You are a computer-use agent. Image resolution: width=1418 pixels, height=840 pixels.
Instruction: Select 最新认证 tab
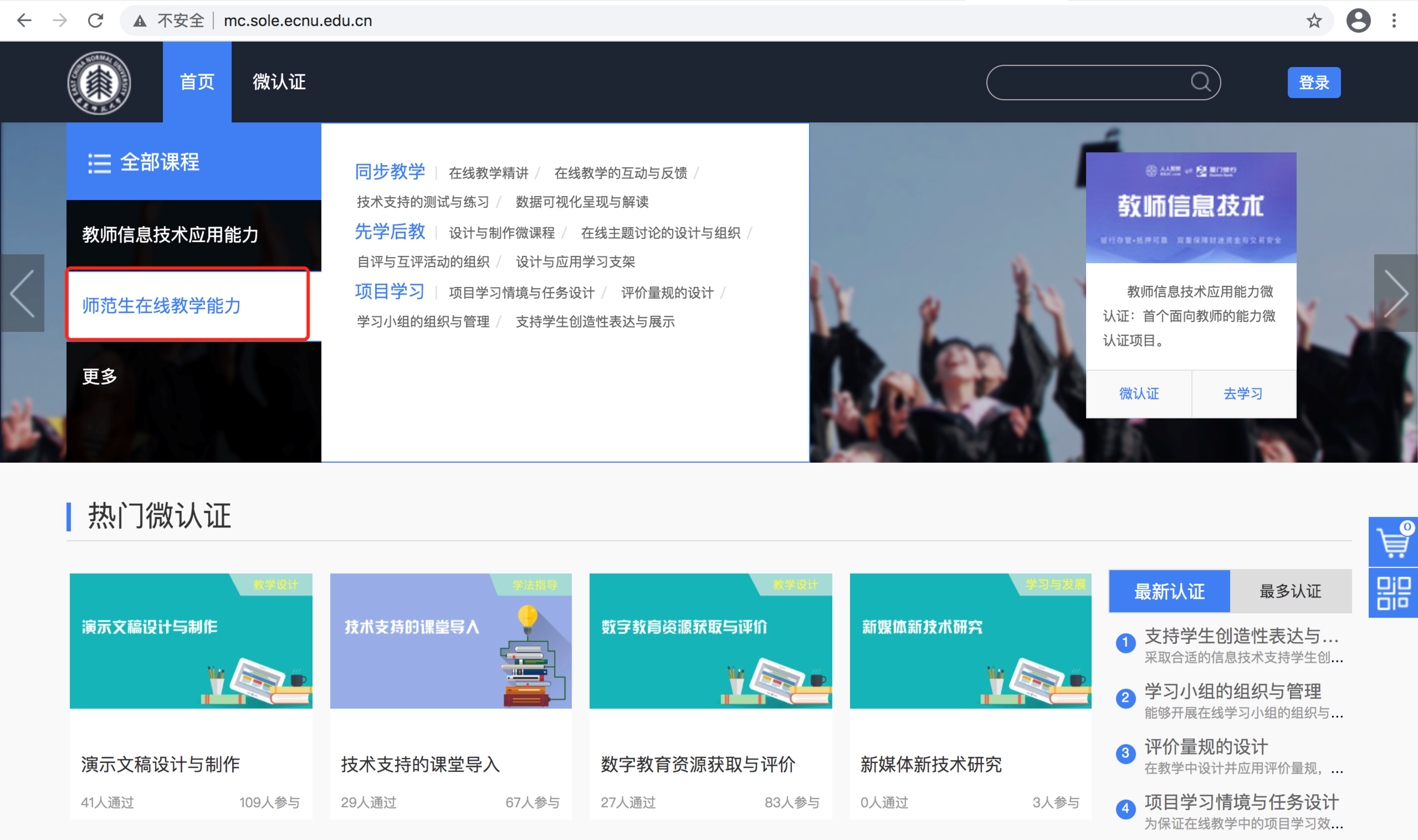pos(1169,592)
